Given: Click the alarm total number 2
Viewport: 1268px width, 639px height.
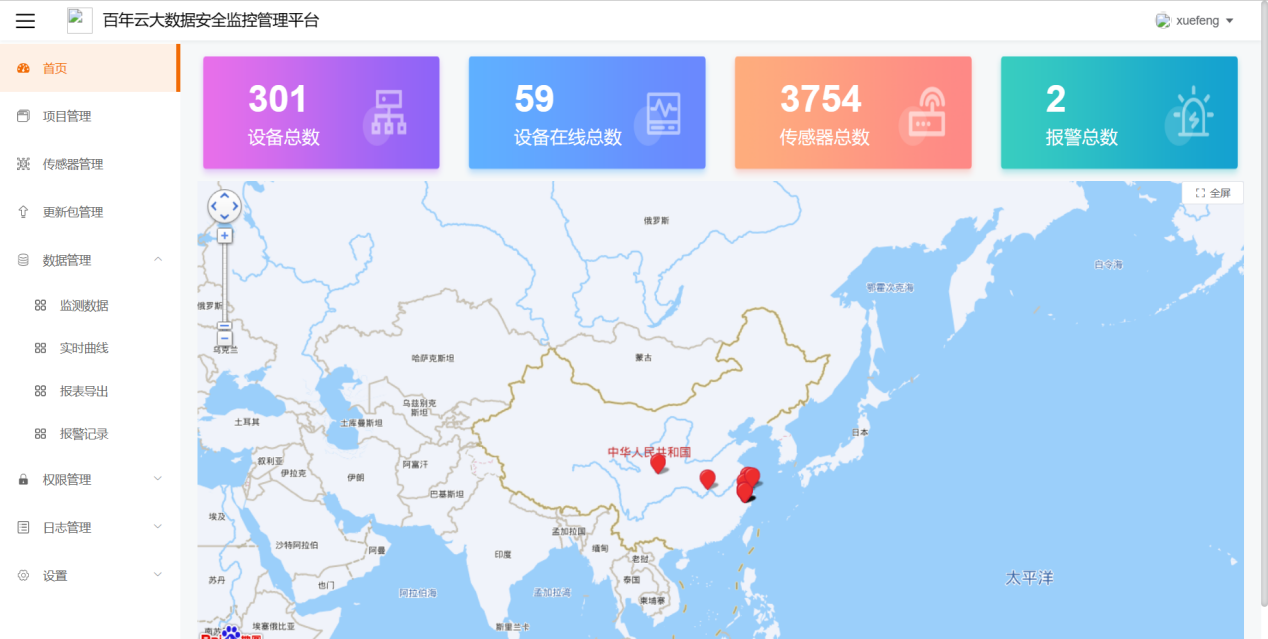Looking at the screenshot, I should coord(1056,99).
